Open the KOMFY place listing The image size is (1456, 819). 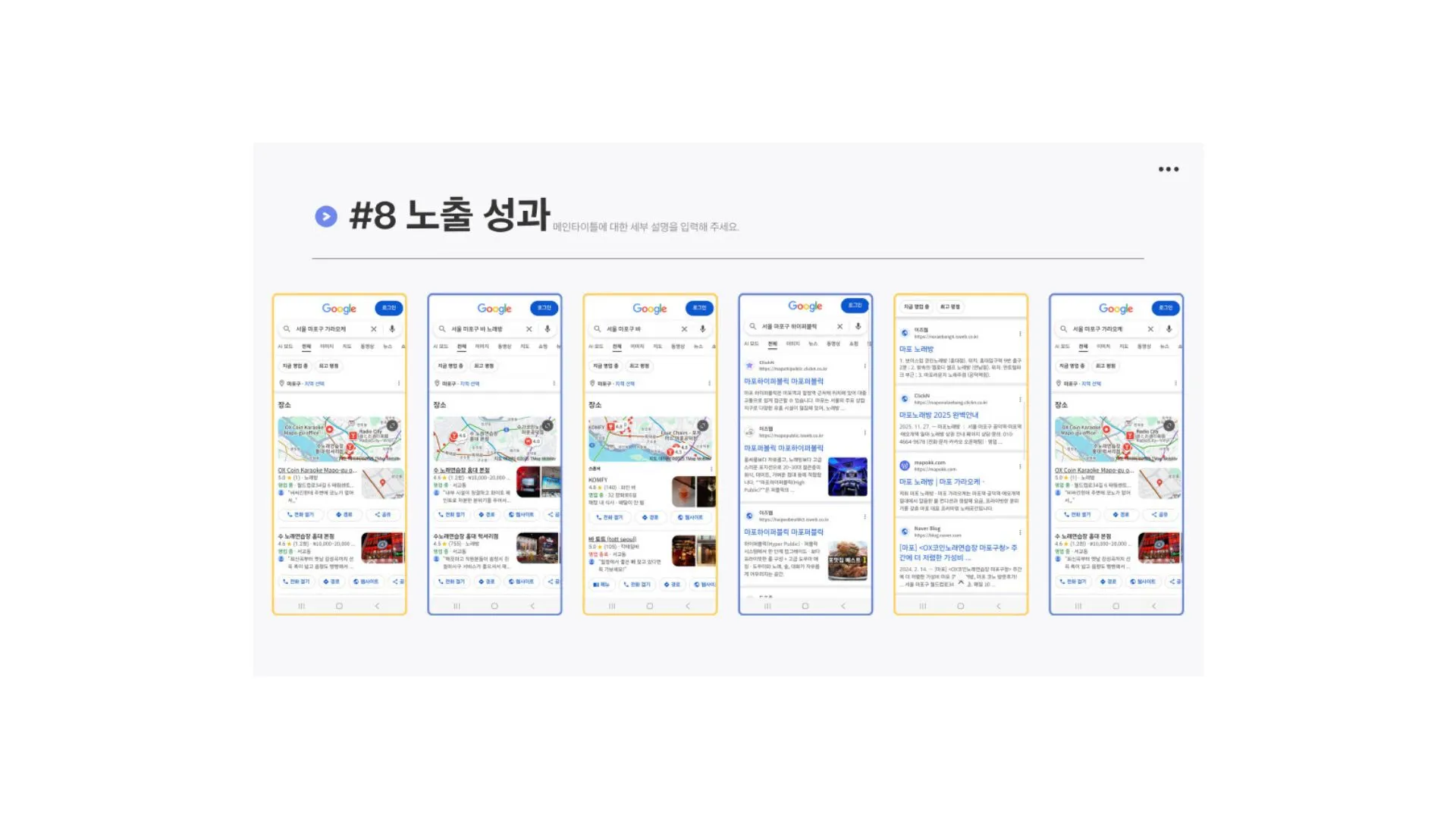[598, 479]
